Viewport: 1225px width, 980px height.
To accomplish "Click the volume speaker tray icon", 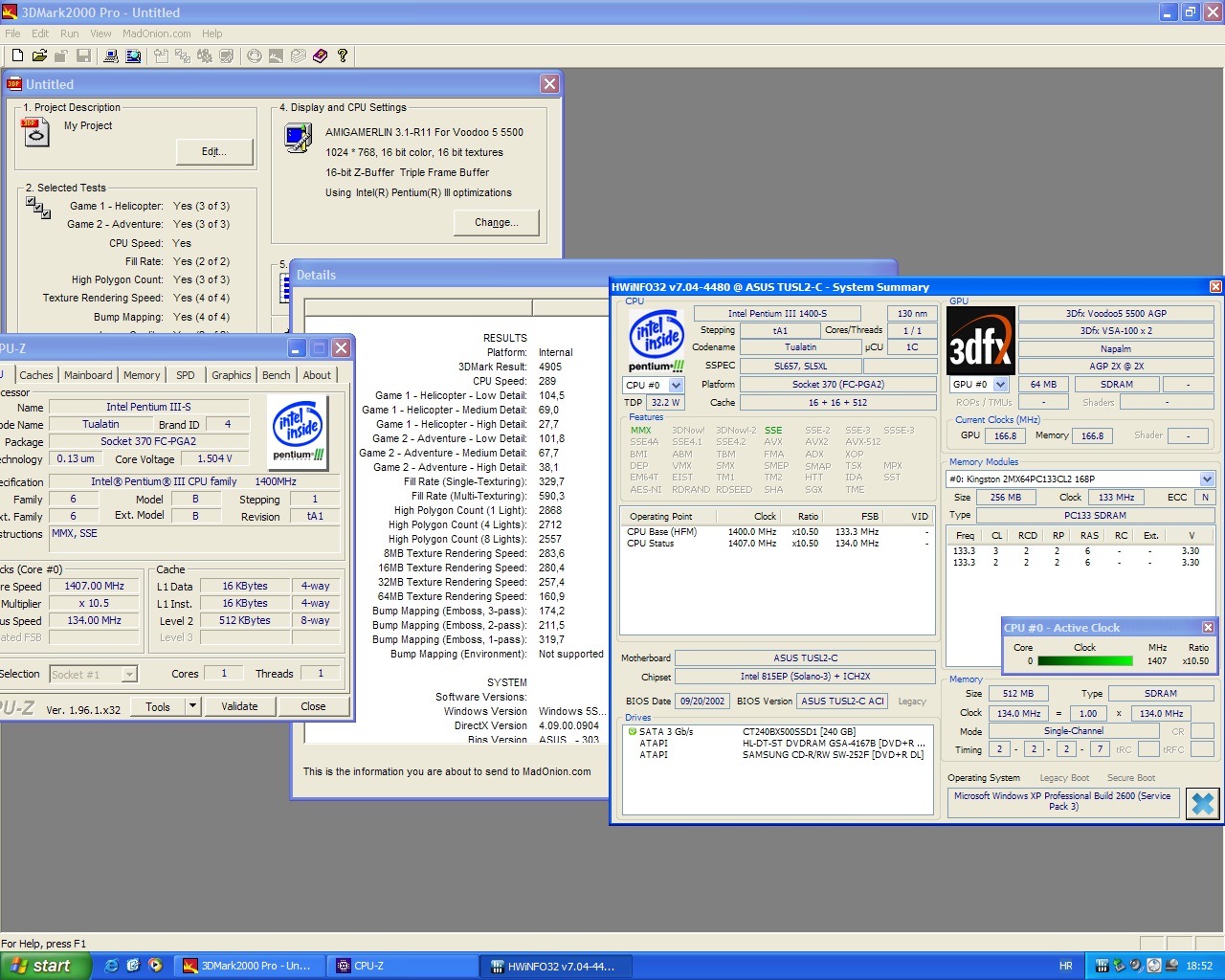I will [x=1136, y=966].
